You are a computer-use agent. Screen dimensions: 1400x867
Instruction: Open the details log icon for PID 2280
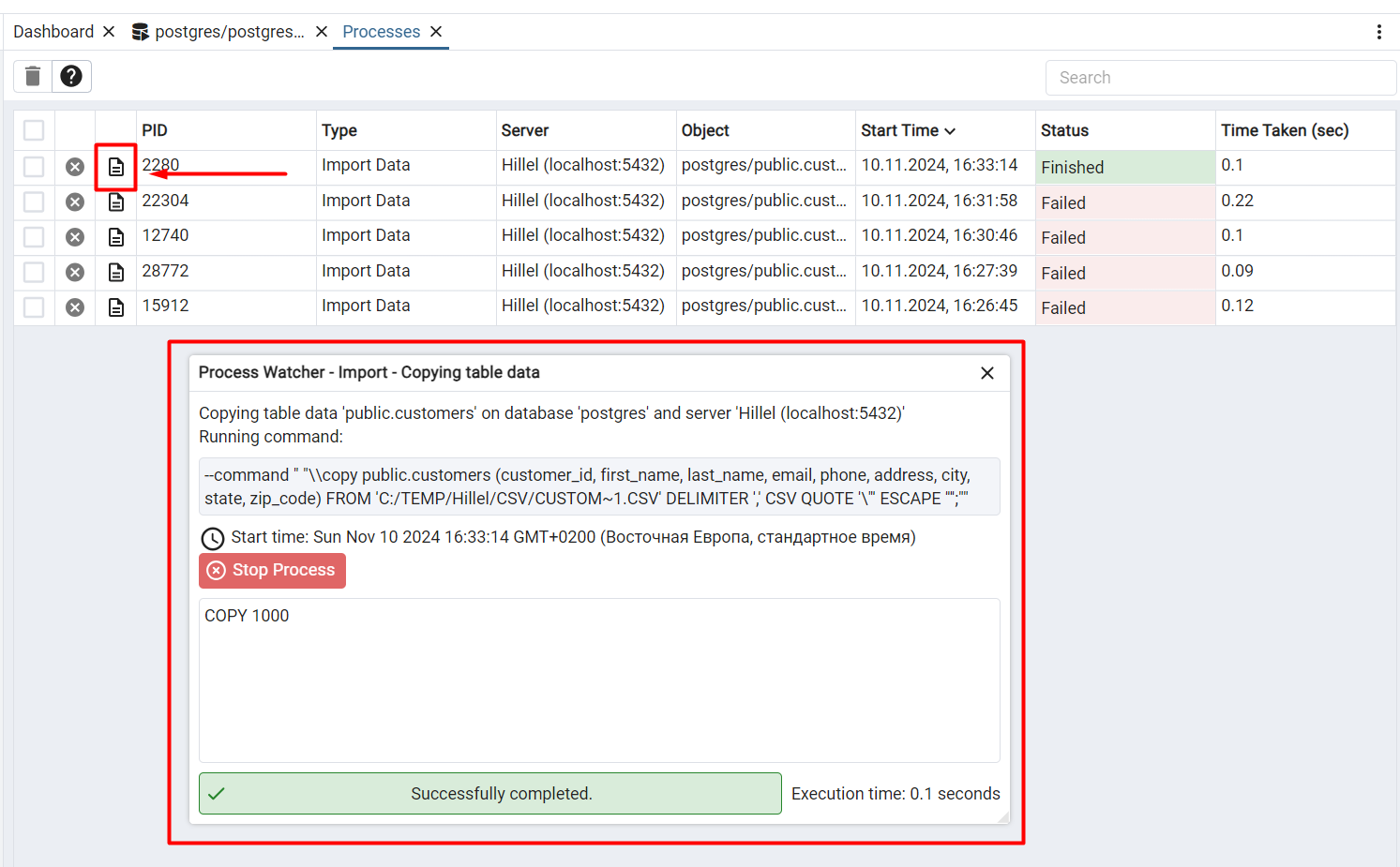coord(115,166)
